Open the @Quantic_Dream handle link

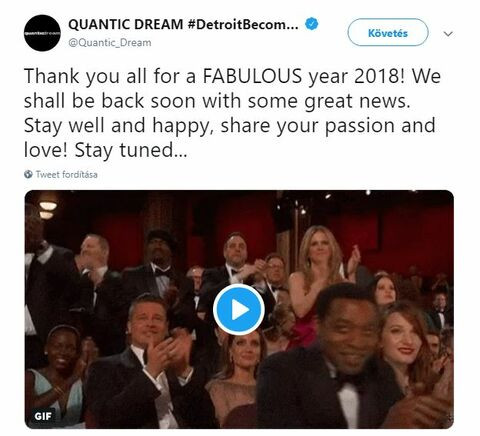coord(110,43)
